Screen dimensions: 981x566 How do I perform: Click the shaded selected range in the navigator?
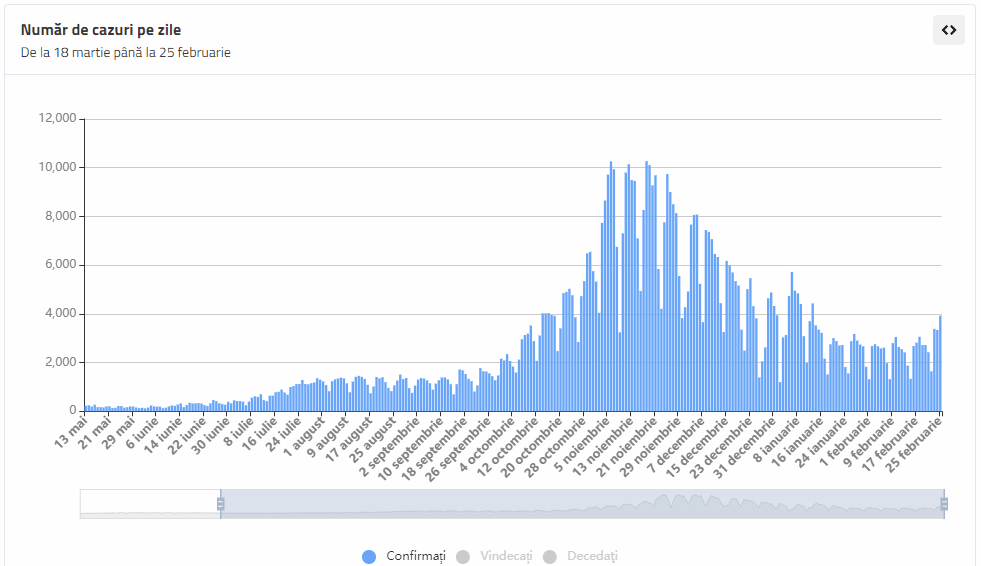pyautogui.click(x=580, y=504)
